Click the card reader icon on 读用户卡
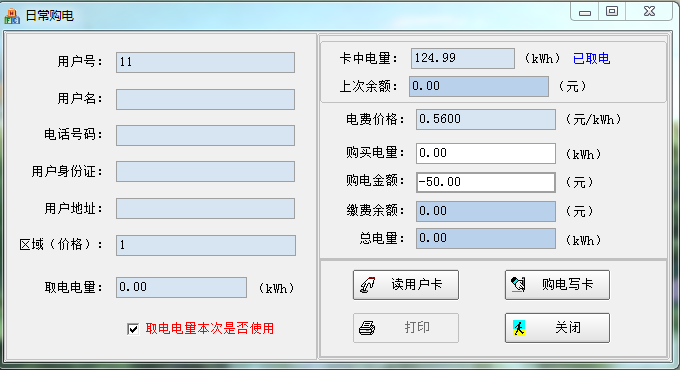This screenshot has height=370, width=680. (367, 285)
